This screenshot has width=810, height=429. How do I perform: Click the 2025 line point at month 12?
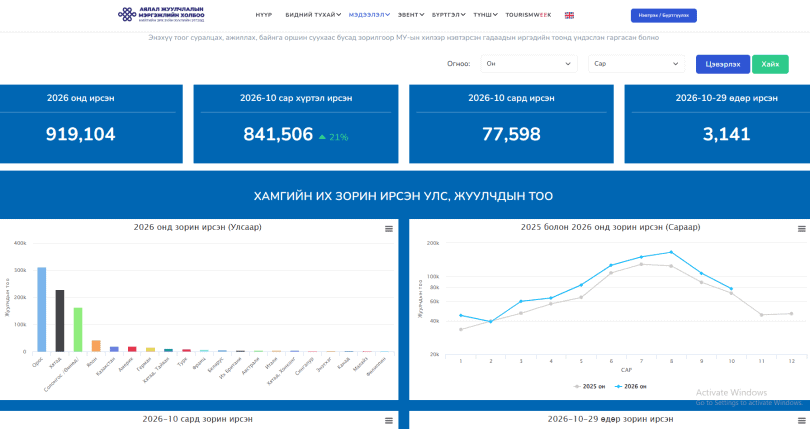tap(791, 314)
